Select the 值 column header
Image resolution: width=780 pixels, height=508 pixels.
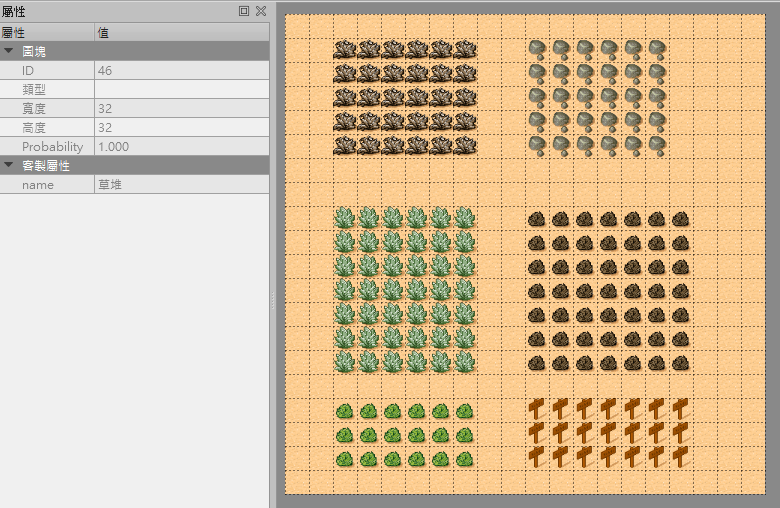pyautogui.click(x=182, y=32)
